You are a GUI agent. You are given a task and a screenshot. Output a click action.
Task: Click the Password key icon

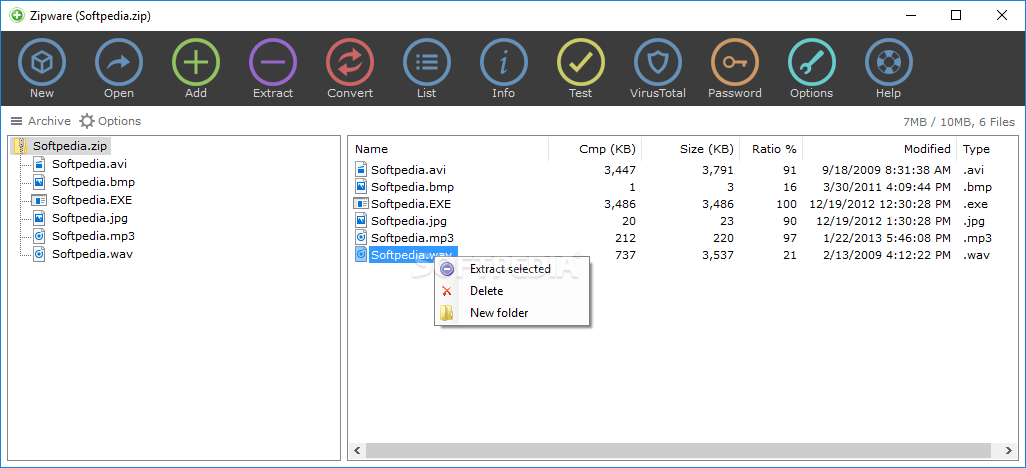pyautogui.click(x=735, y=63)
